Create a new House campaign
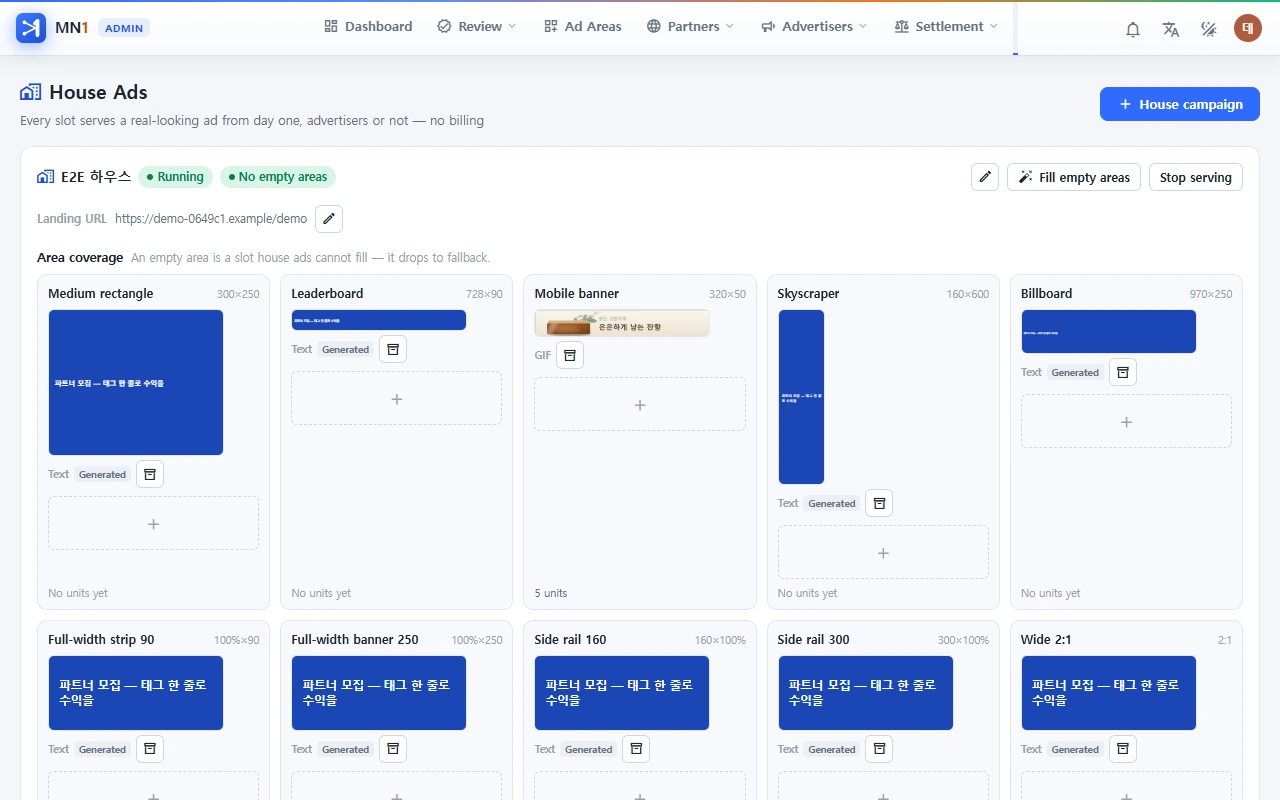 click(1180, 104)
